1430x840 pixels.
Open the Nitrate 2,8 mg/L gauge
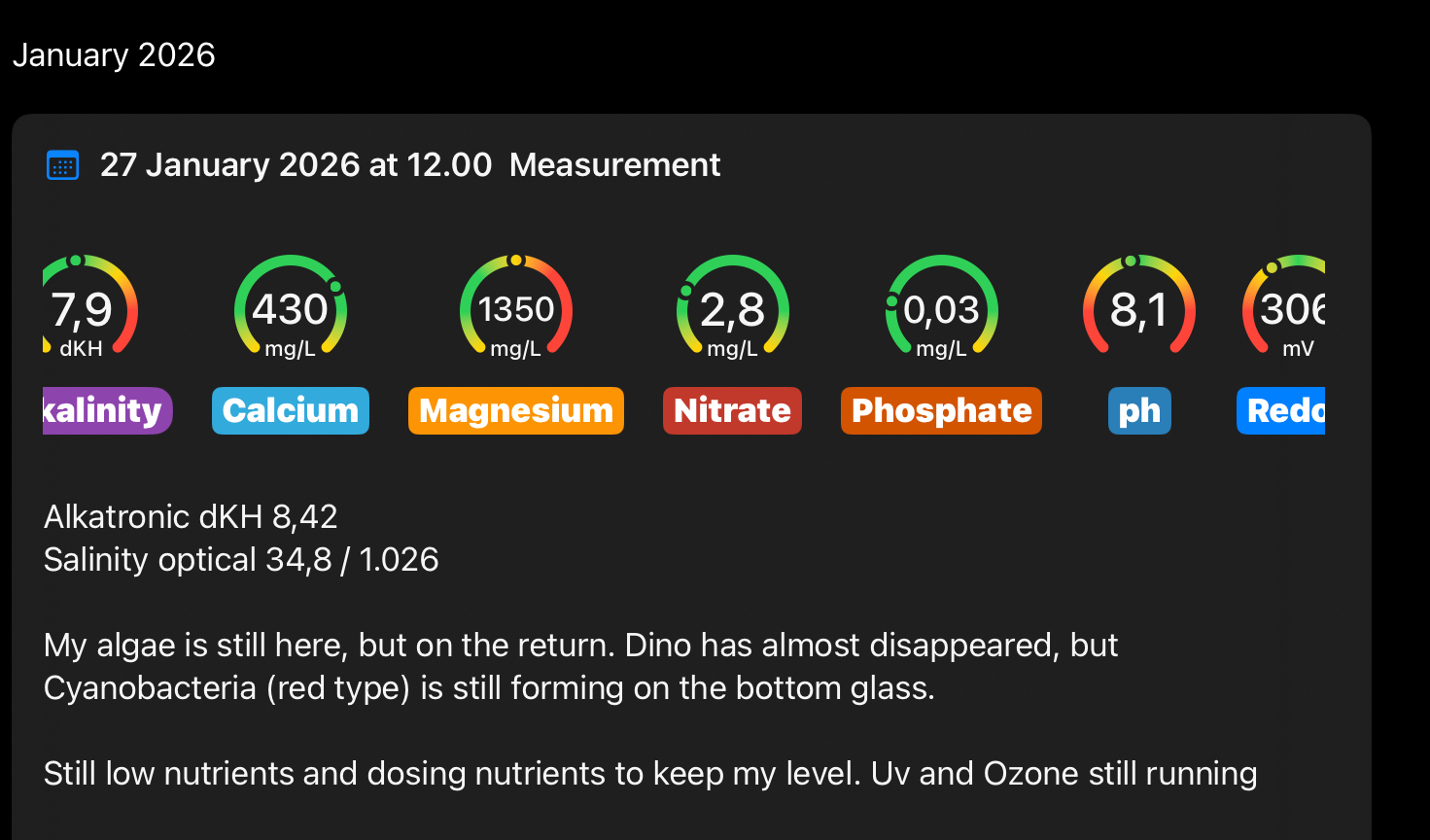[732, 309]
